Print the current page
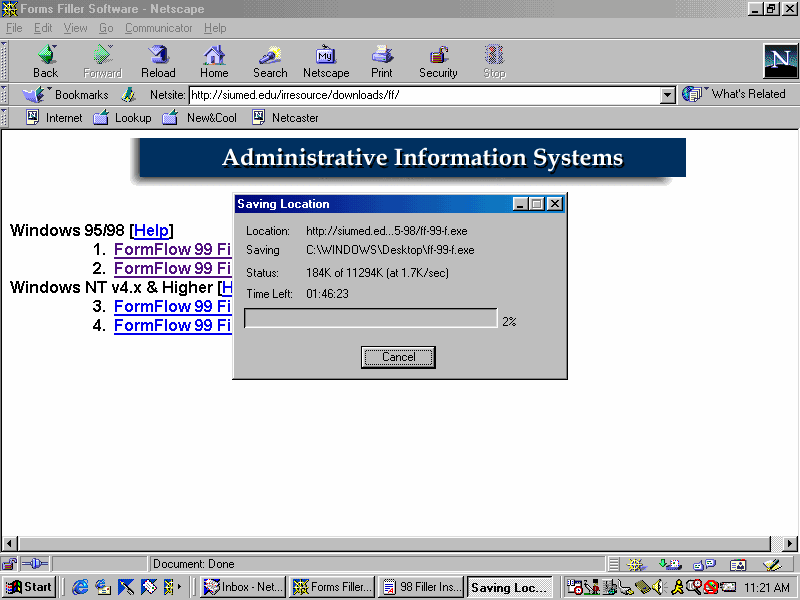Viewport: 800px width, 600px height. (382, 60)
